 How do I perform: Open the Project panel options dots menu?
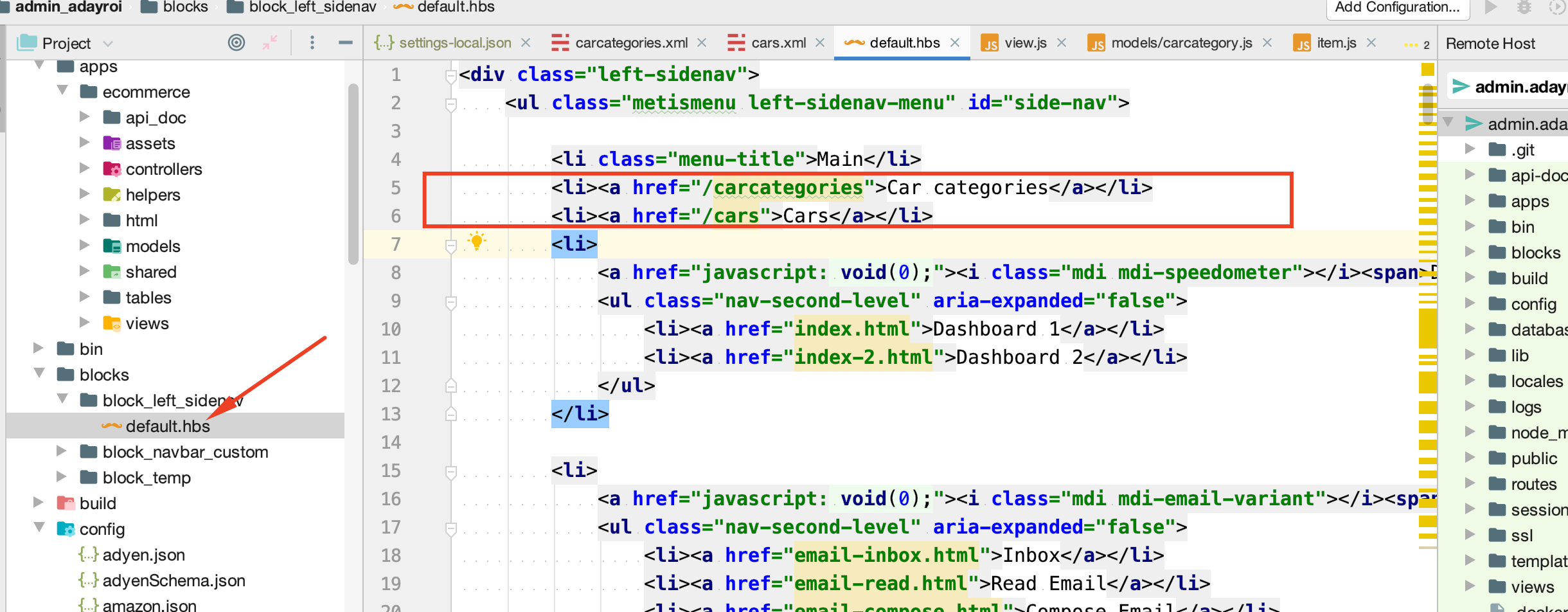tap(312, 42)
